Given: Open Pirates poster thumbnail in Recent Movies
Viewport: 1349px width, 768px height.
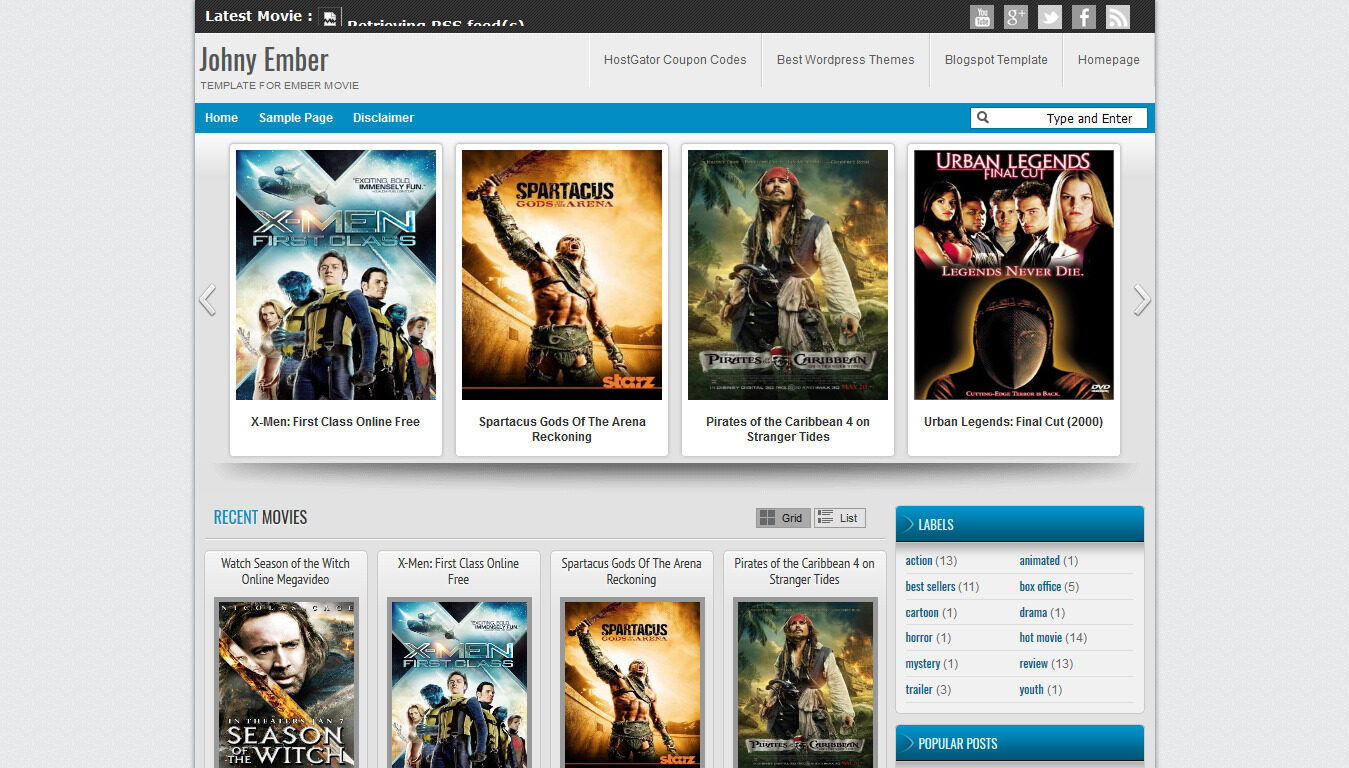Looking at the screenshot, I should [x=805, y=685].
